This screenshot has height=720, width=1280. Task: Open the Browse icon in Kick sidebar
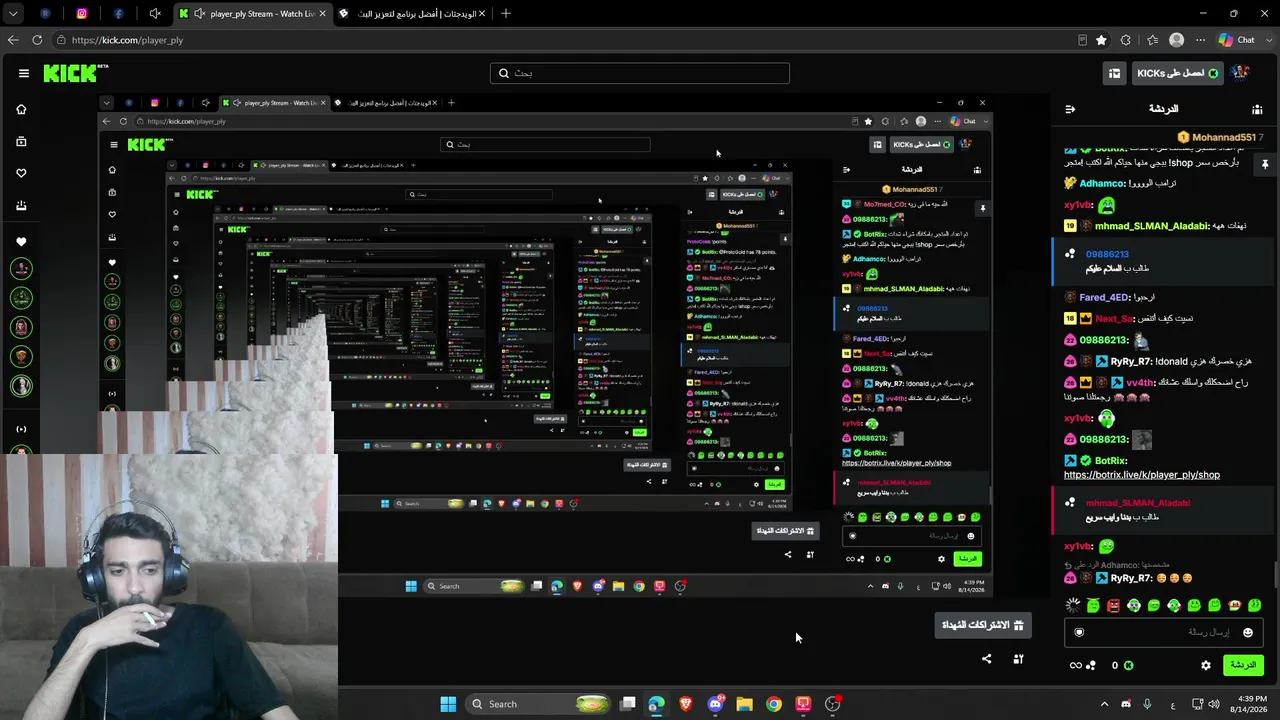coord(21,141)
